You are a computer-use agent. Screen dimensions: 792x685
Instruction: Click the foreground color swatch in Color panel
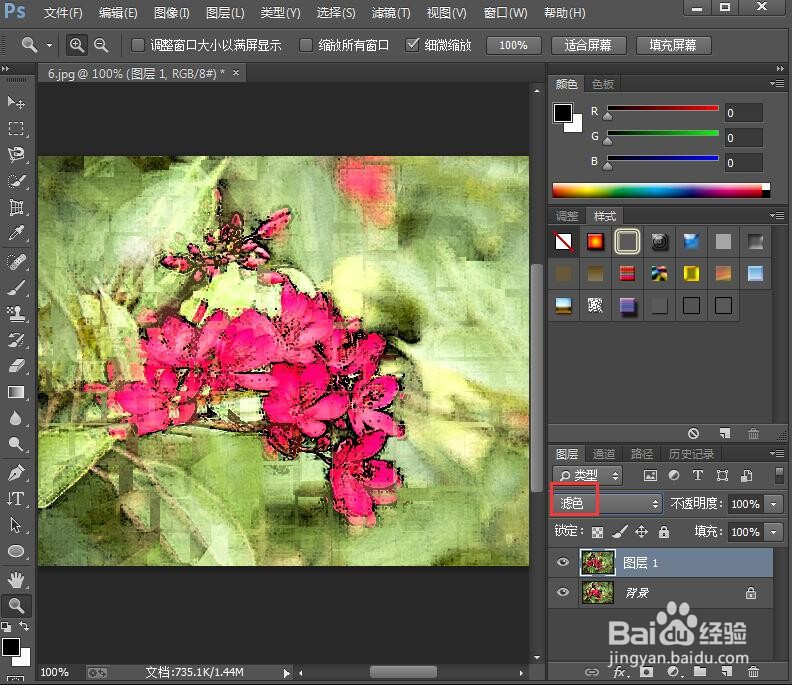pyautogui.click(x=563, y=113)
